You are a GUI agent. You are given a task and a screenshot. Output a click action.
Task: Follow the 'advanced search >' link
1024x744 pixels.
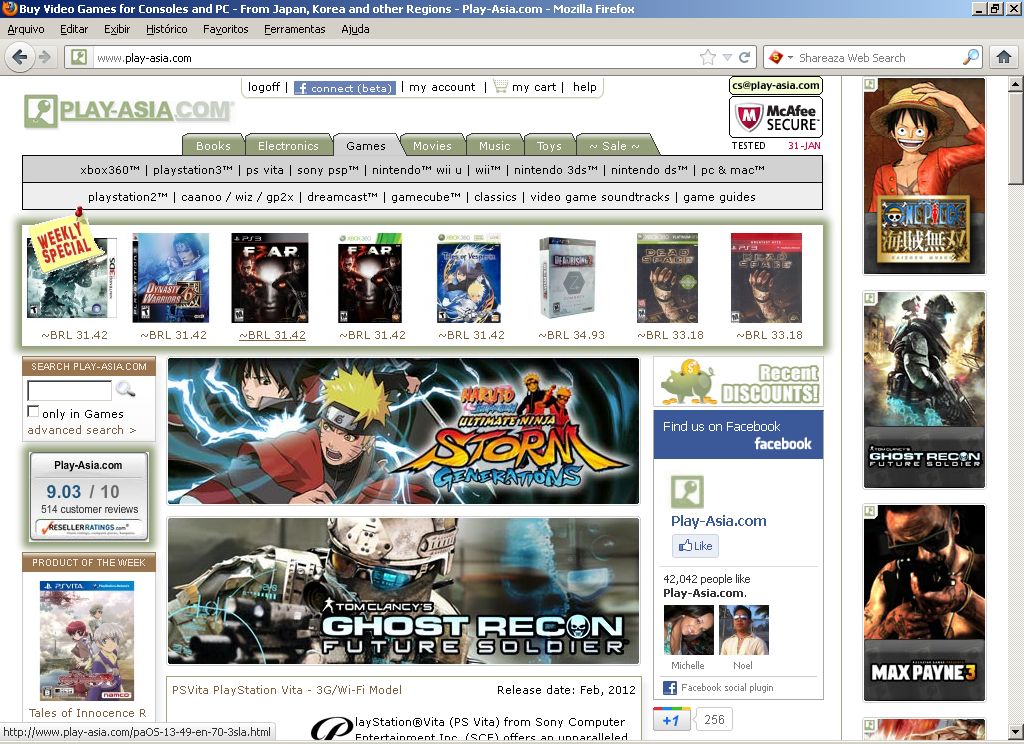pyautogui.click(x=81, y=430)
